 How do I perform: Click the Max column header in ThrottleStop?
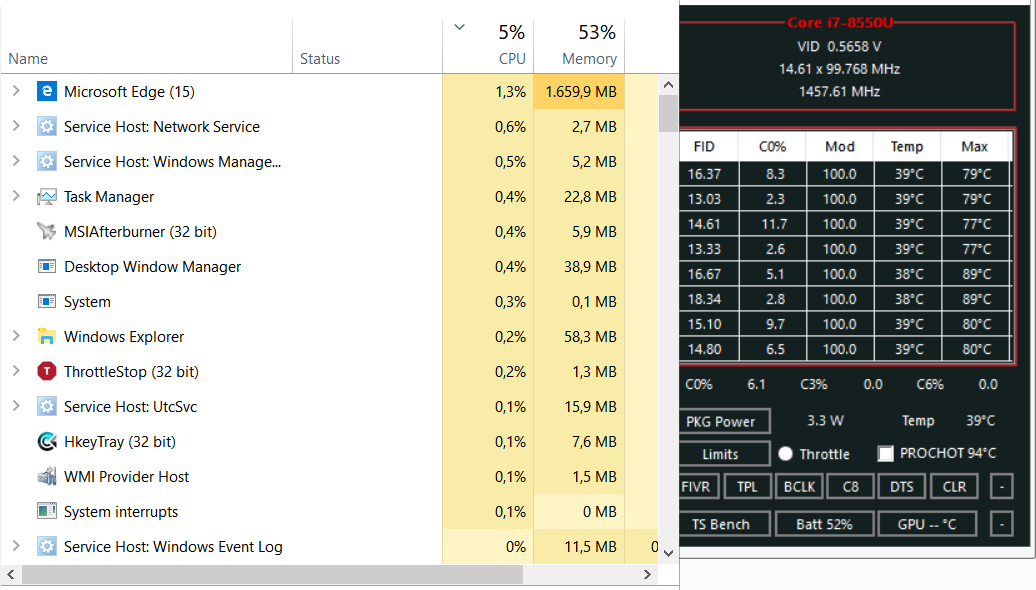pos(975,147)
